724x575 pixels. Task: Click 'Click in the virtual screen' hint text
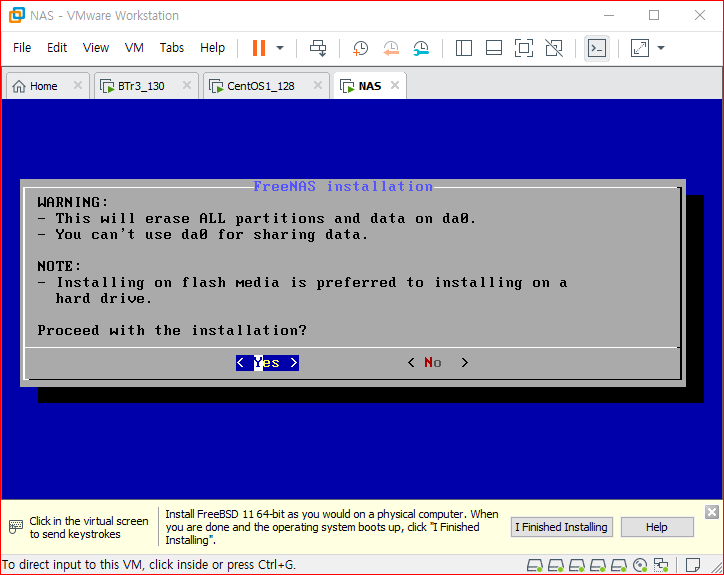click(x=89, y=527)
